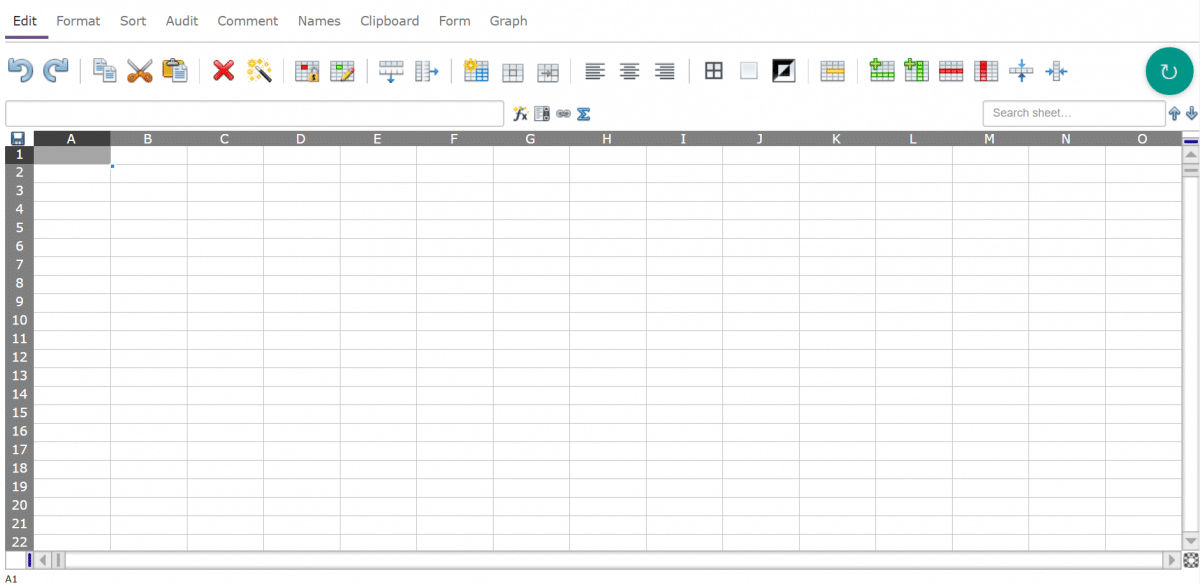Image resolution: width=1200 pixels, height=585 pixels.
Task: Open the function fx icon
Action: click(x=519, y=113)
